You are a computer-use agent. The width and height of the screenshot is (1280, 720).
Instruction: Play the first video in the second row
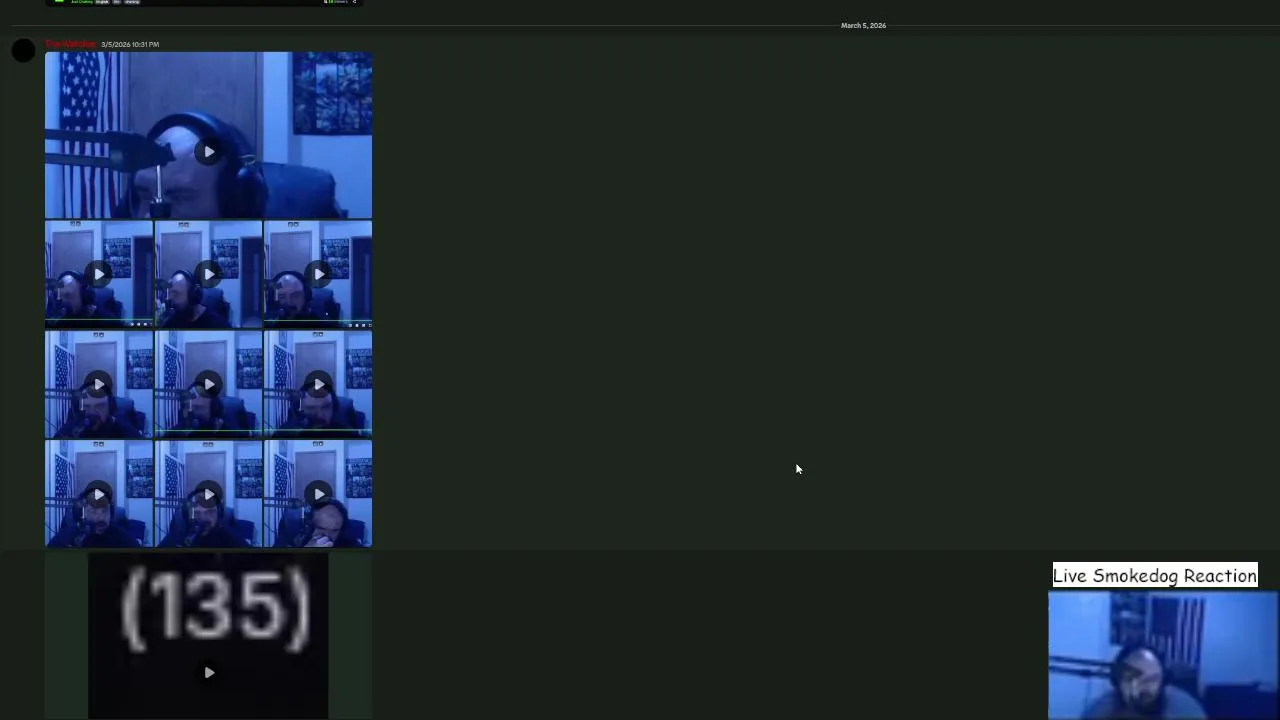coord(99,274)
